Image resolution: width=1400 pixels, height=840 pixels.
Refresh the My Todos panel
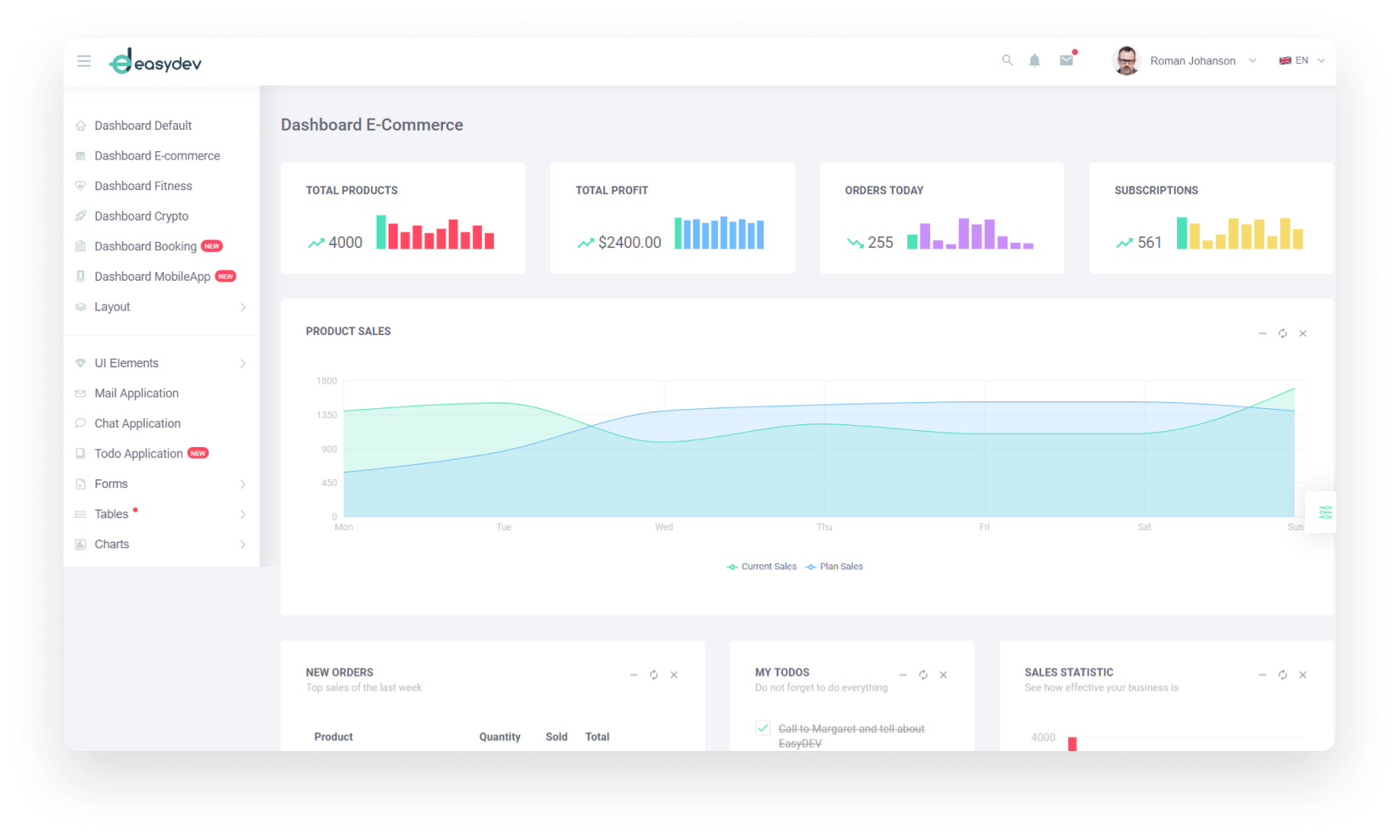pos(923,675)
